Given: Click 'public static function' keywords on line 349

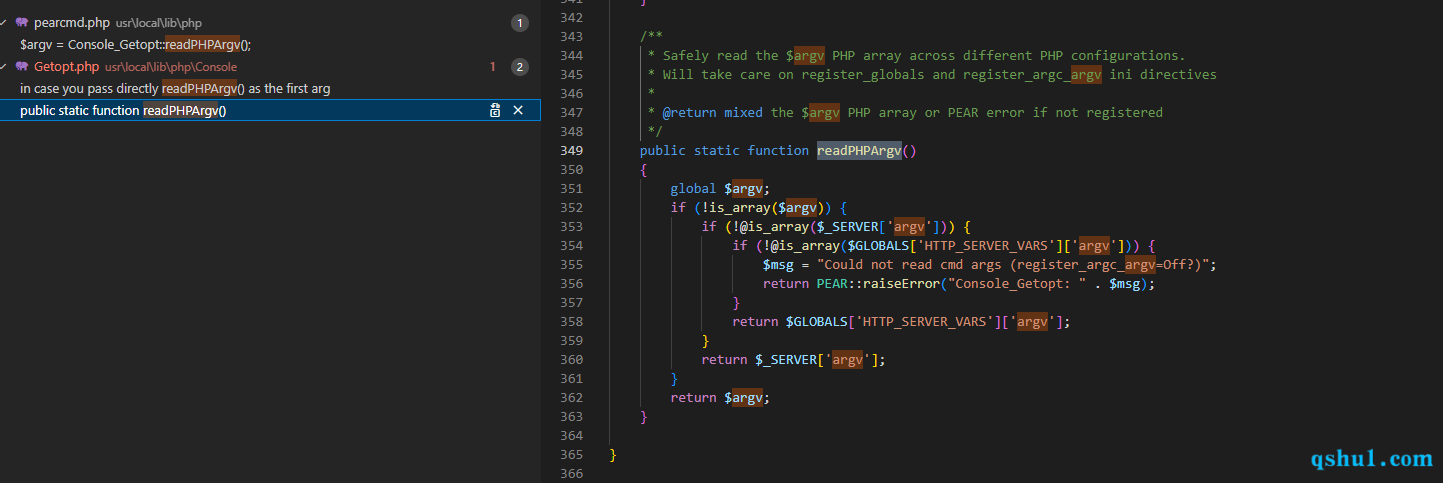Looking at the screenshot, I should pyautogui.click(x=724, y=150).
